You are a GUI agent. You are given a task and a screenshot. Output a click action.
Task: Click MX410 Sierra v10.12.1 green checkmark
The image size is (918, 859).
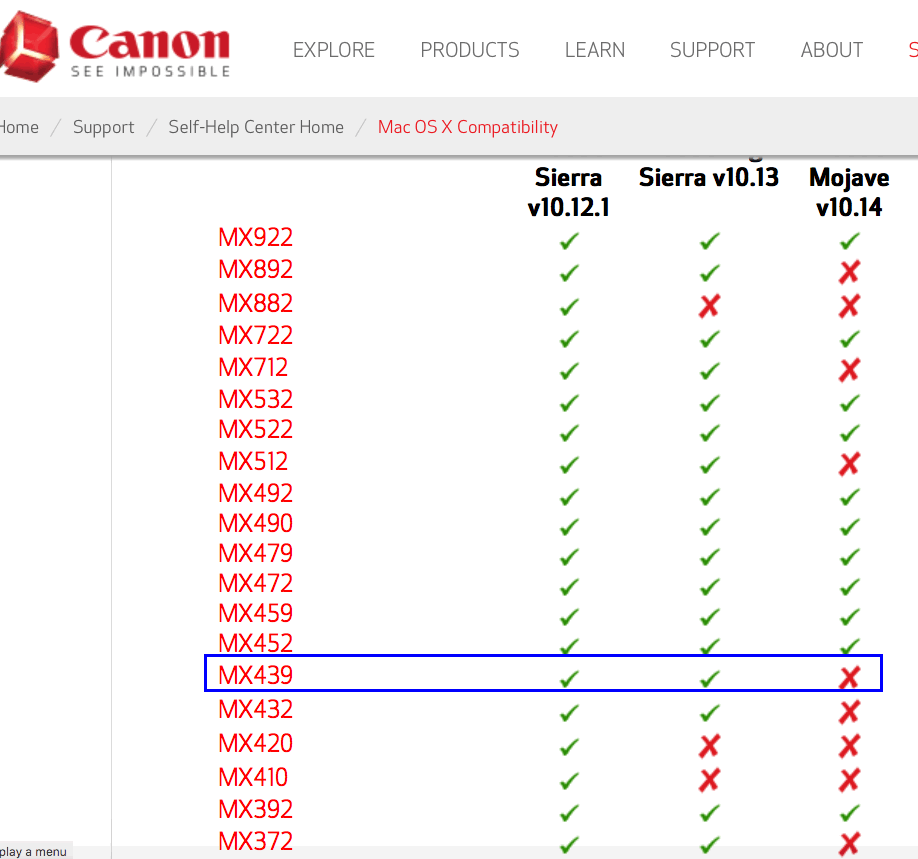[569, 781]
